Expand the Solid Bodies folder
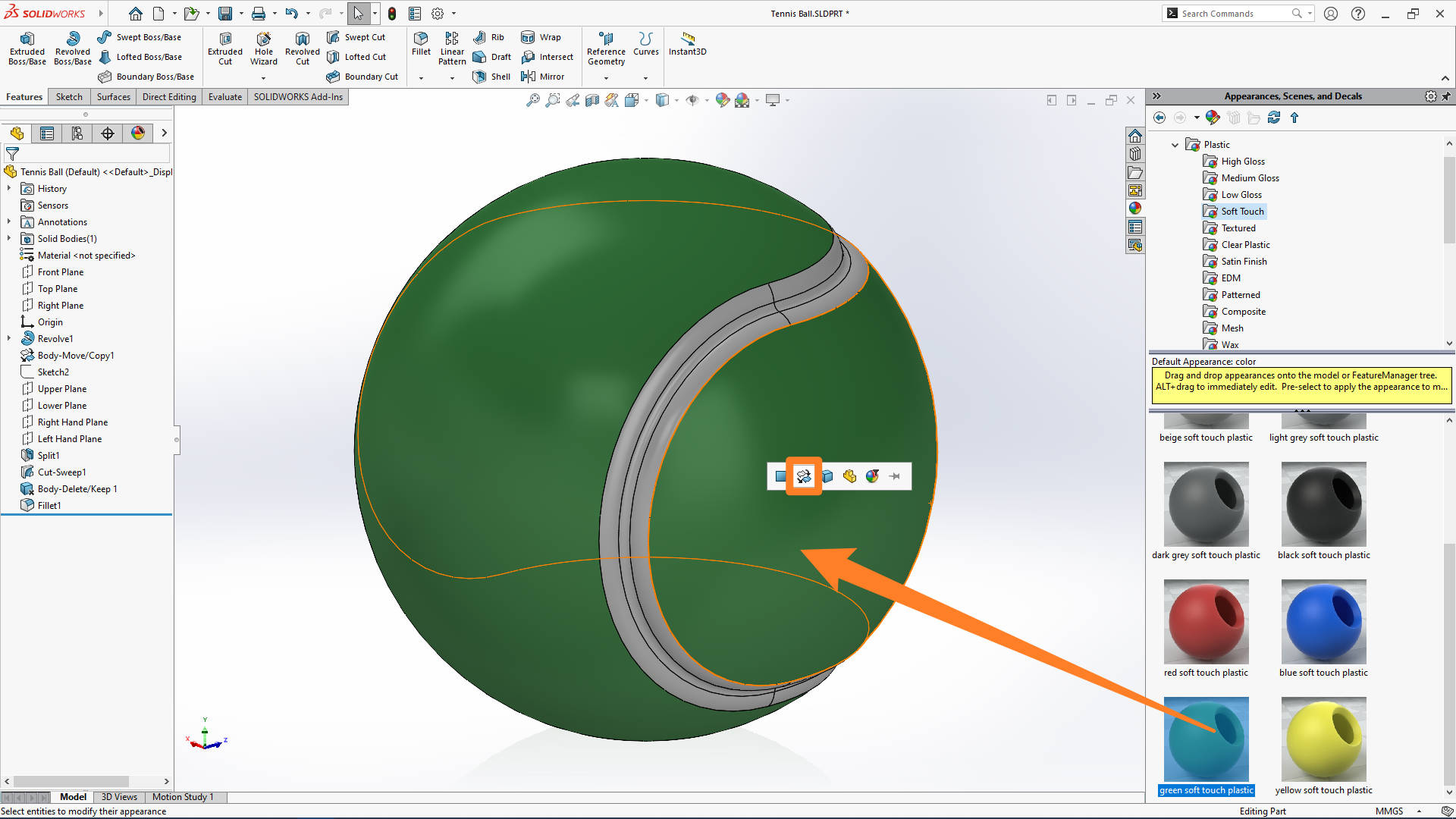The image size is (1456, 819). click(x=8, y=238)
